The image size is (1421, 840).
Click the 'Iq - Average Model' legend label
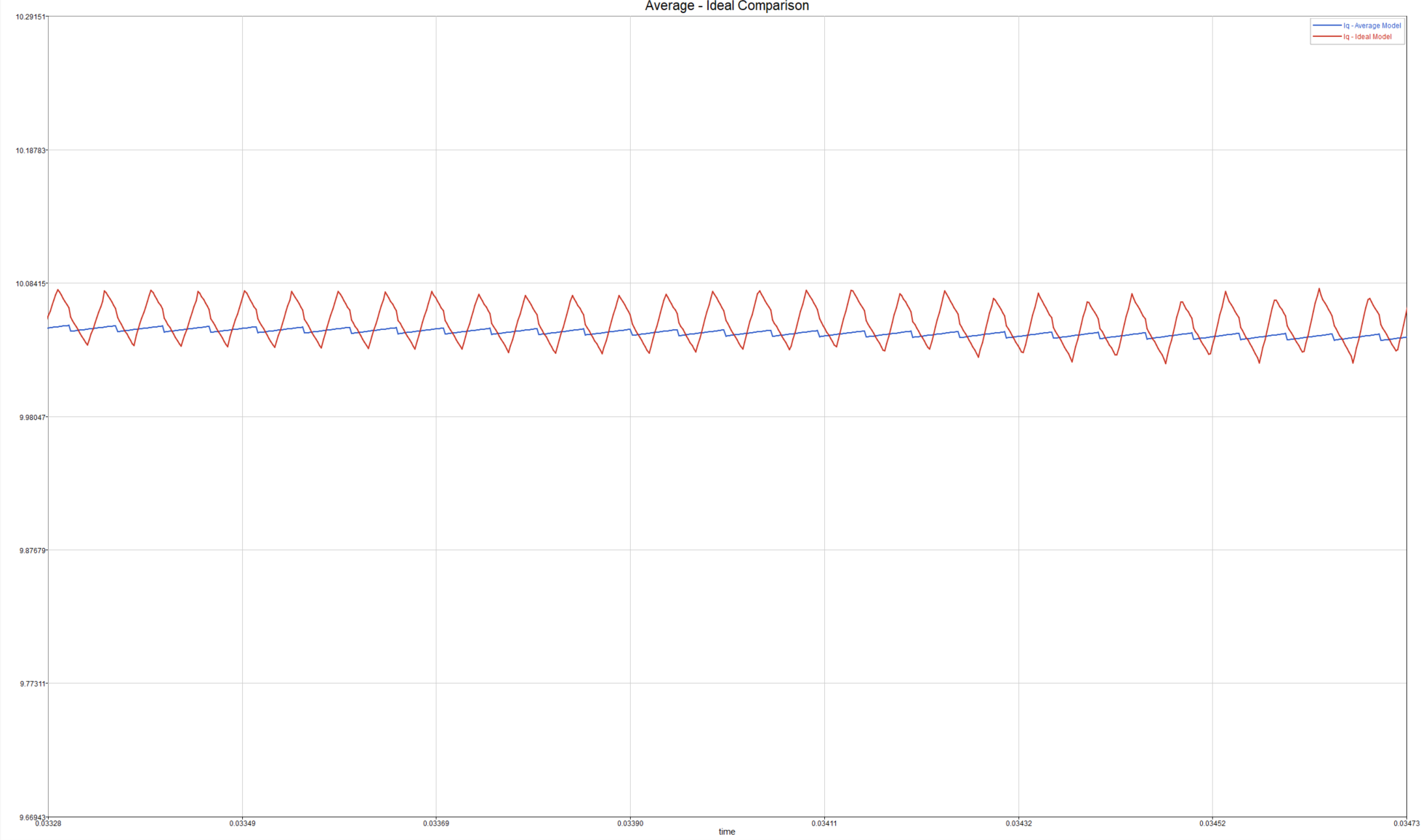click(x=1372, y=25)
